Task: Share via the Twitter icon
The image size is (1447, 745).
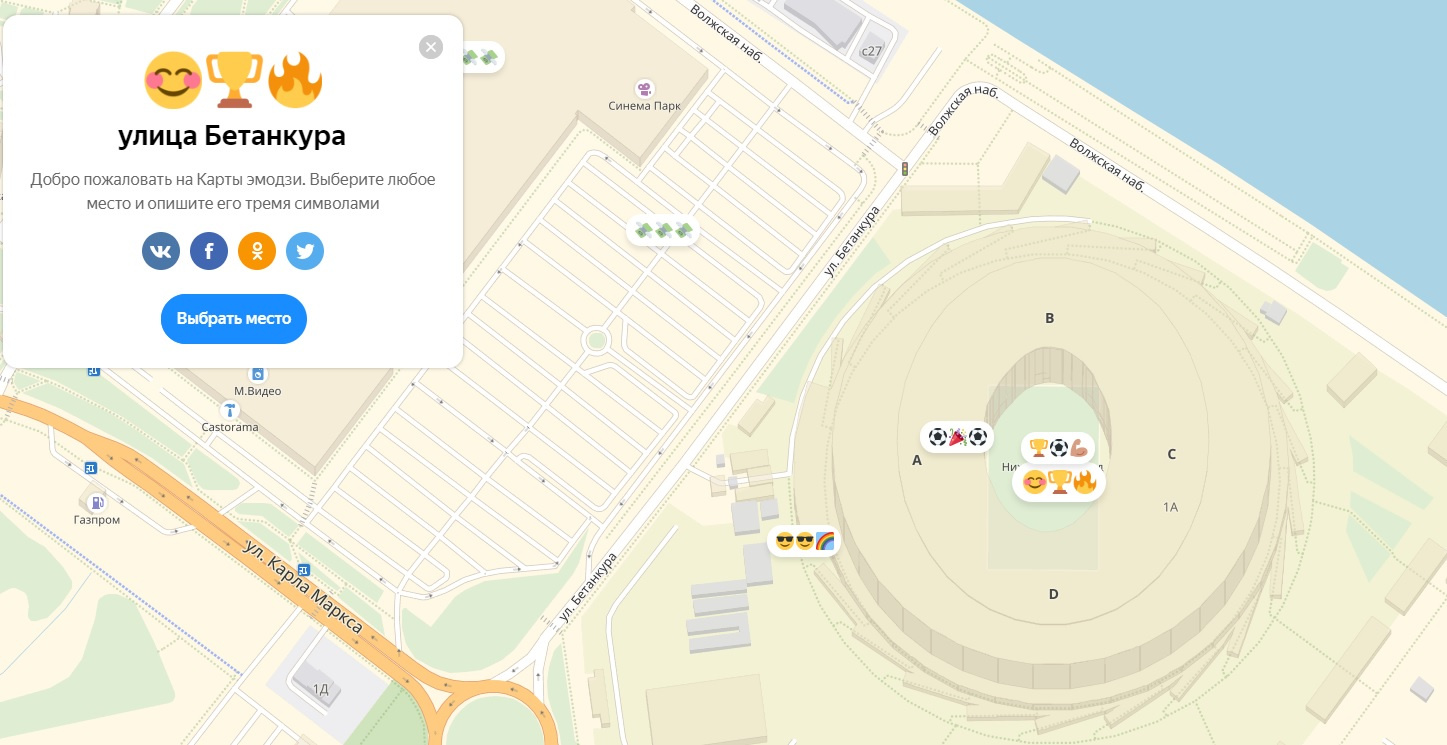Action: (x=305, y=251)
